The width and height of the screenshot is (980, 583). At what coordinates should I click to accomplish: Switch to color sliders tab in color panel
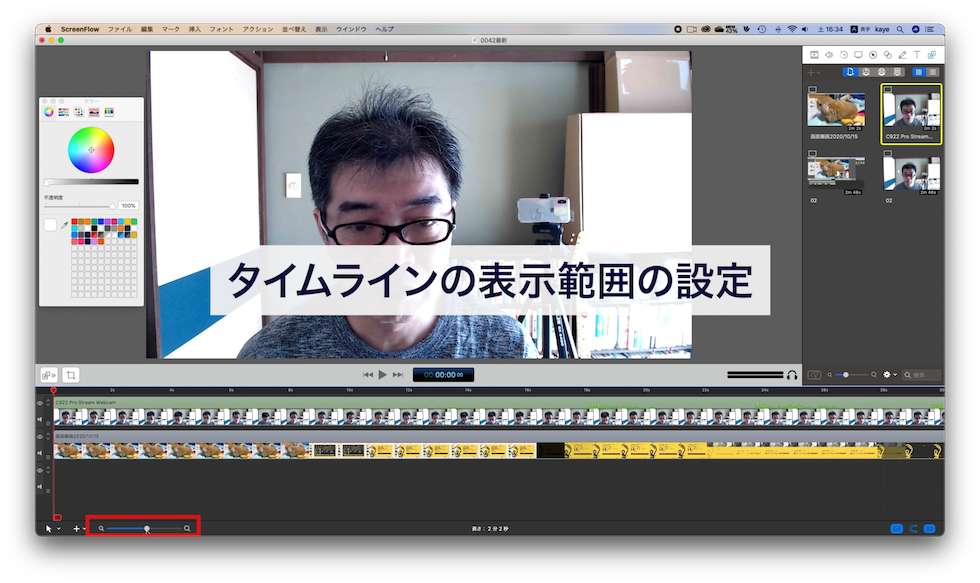coord(64,111)
